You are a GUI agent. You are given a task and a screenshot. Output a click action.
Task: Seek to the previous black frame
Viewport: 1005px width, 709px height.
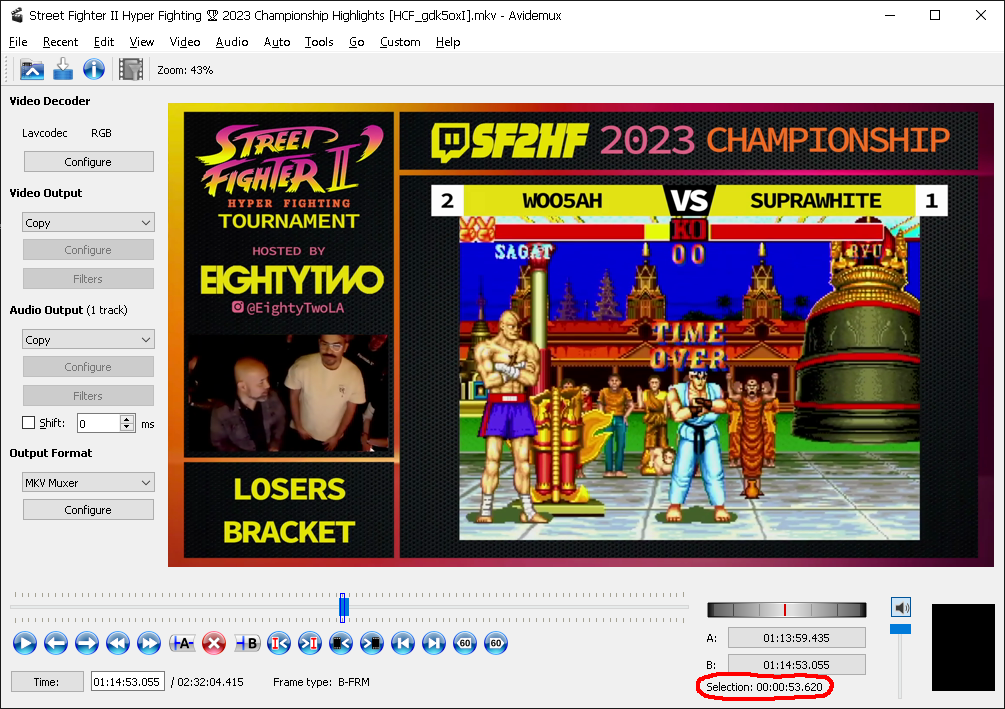(341, 643)
